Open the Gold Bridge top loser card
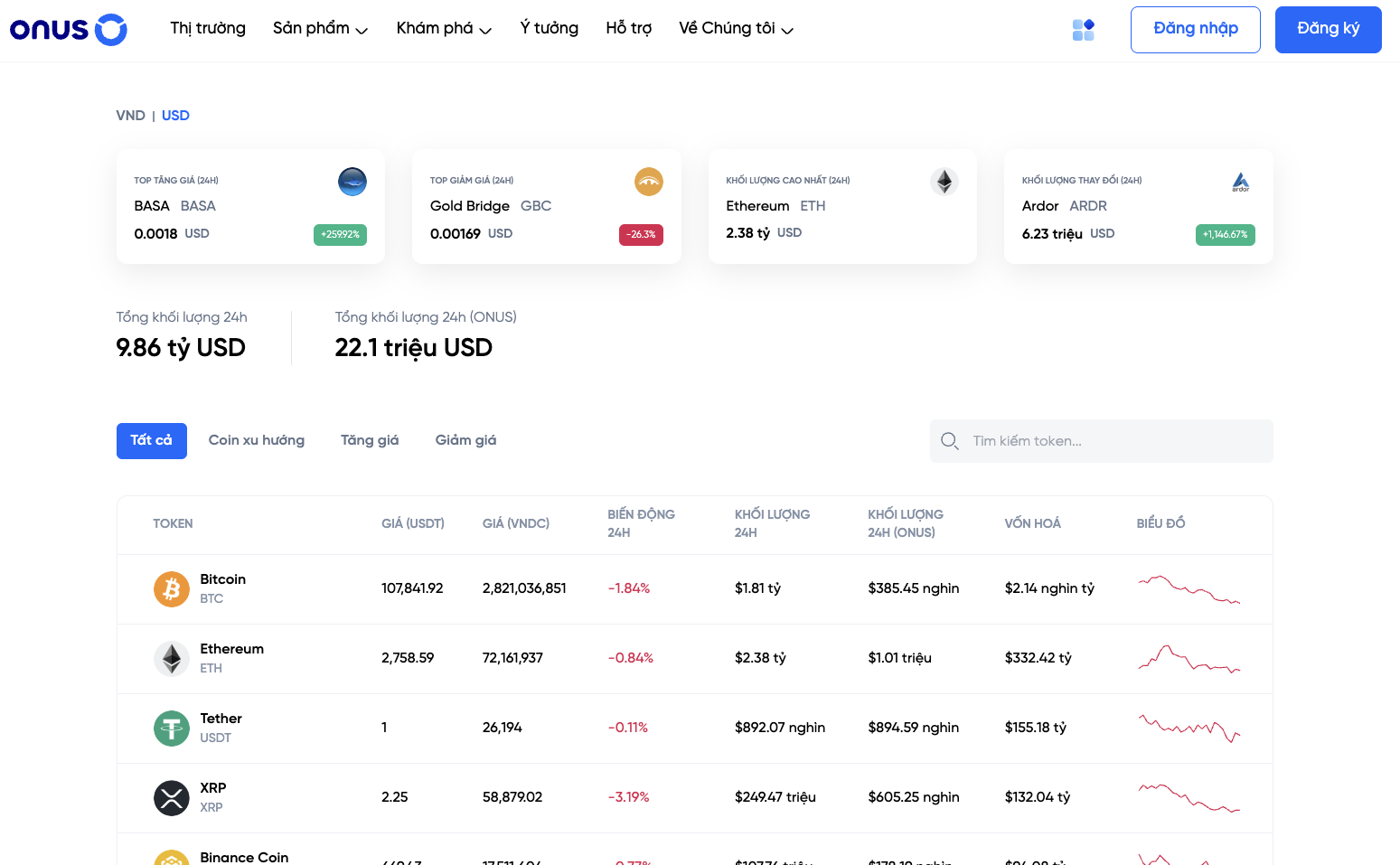 (x=547, y=207)
